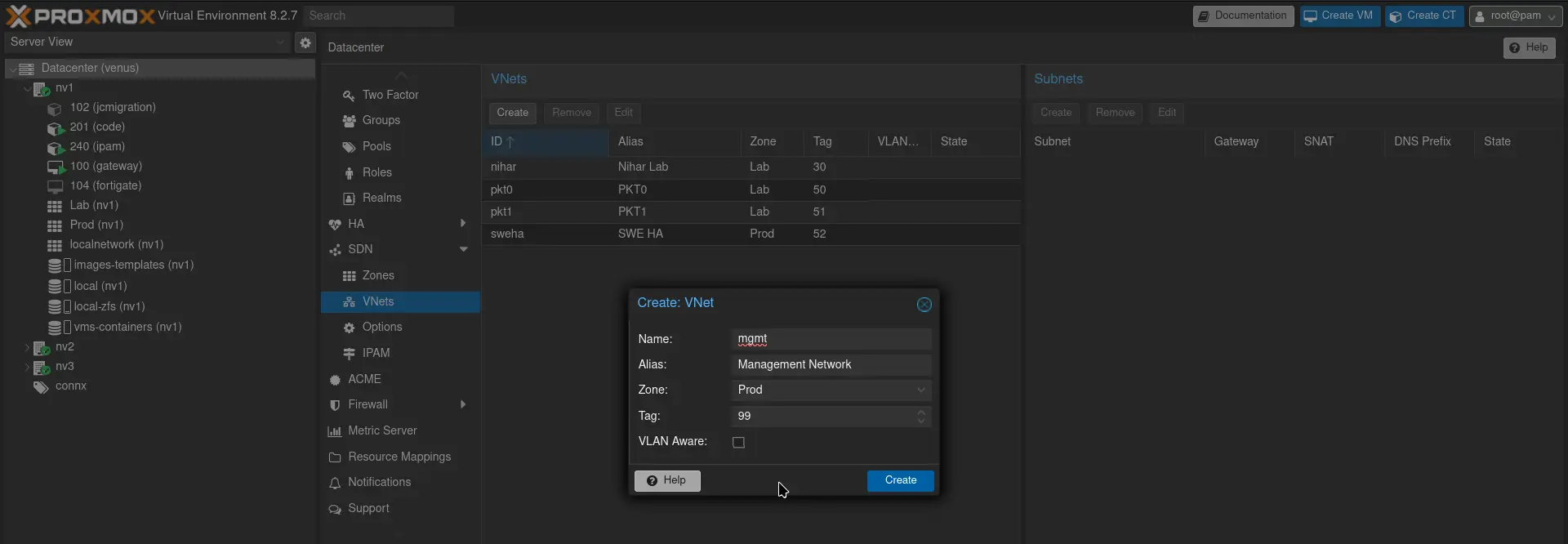Click the Groups users icon
Viewport: 1568px width, 544px height.
[349, 121]
